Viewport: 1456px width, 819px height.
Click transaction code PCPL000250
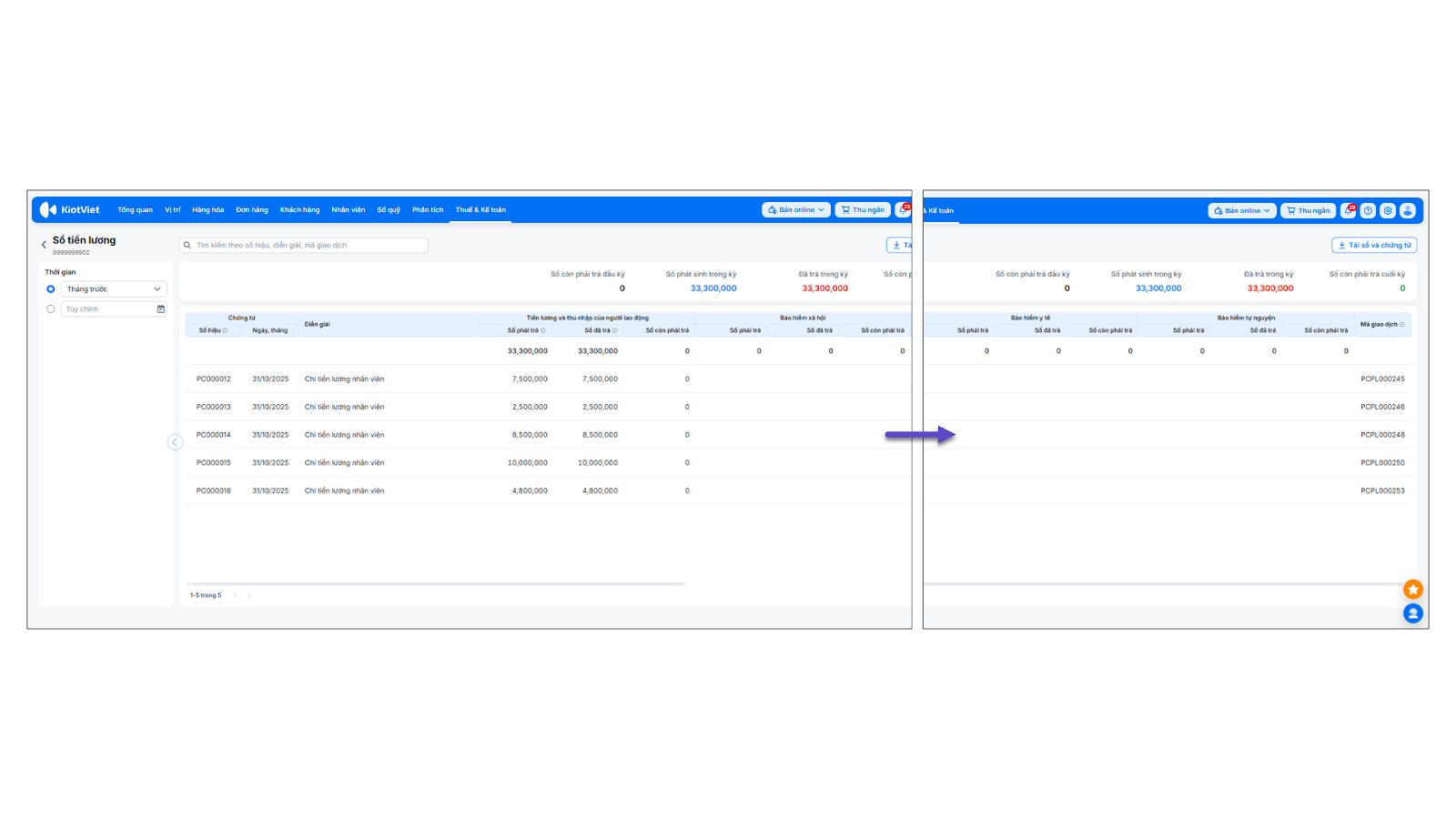pyautogui.click(x=1382, y=463)
